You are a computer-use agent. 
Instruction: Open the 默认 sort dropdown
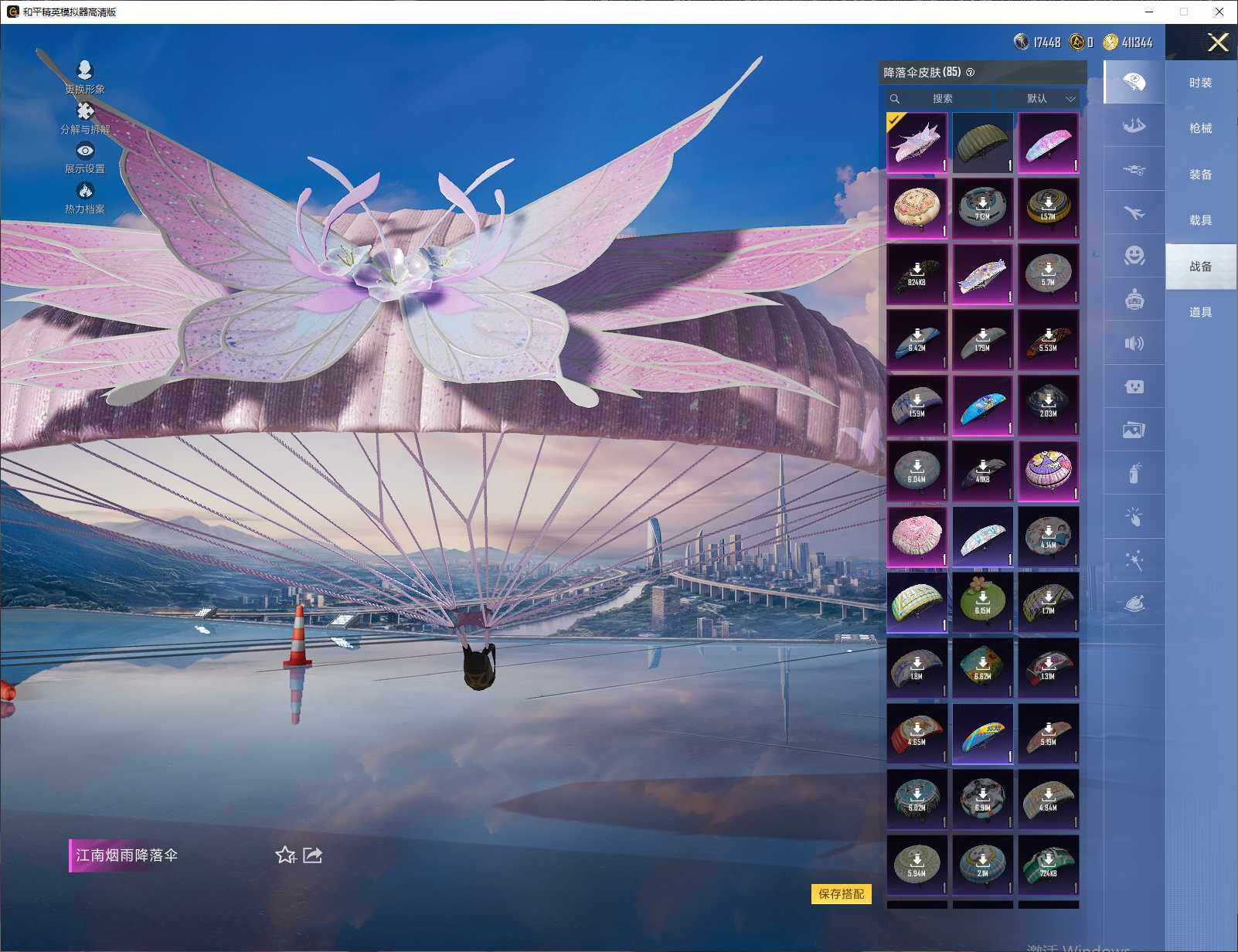1037,99
